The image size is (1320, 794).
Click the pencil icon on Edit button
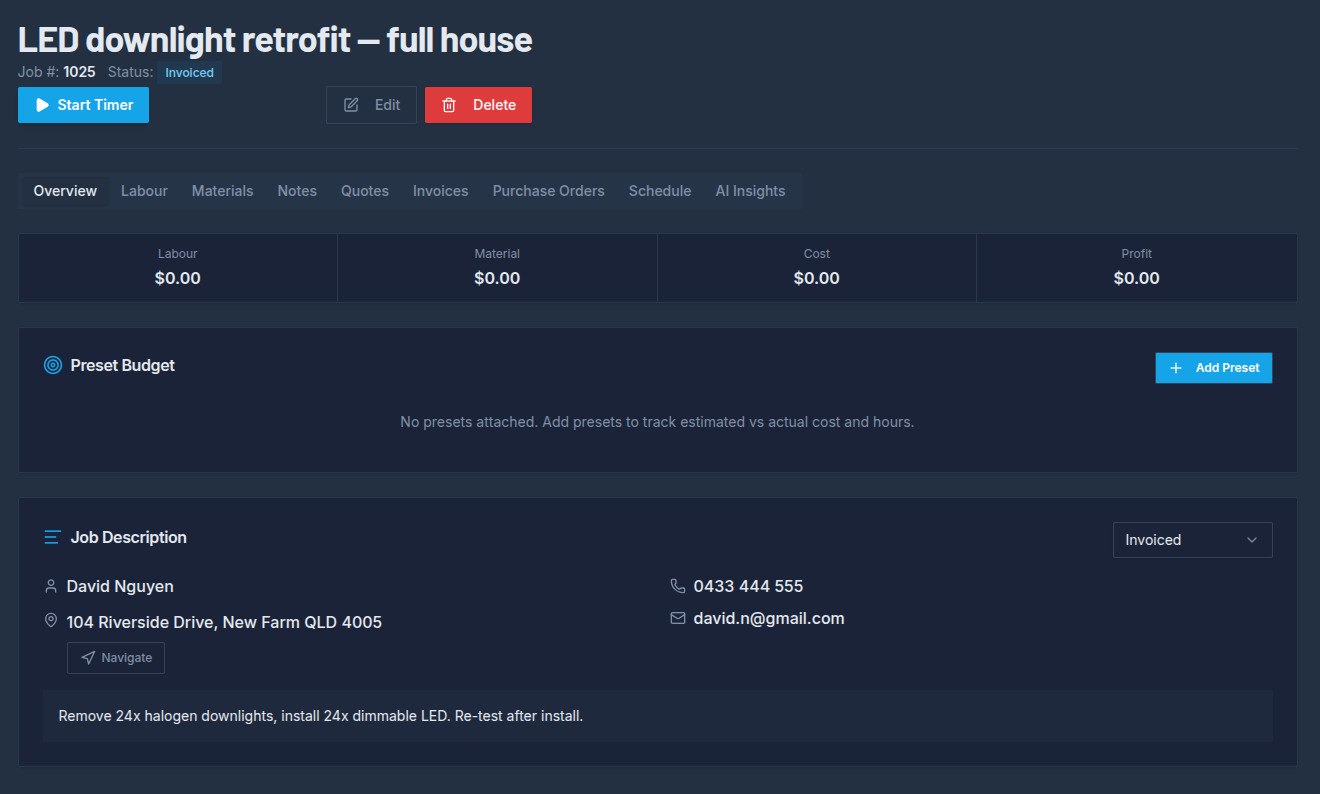click(x=351, y=105)
